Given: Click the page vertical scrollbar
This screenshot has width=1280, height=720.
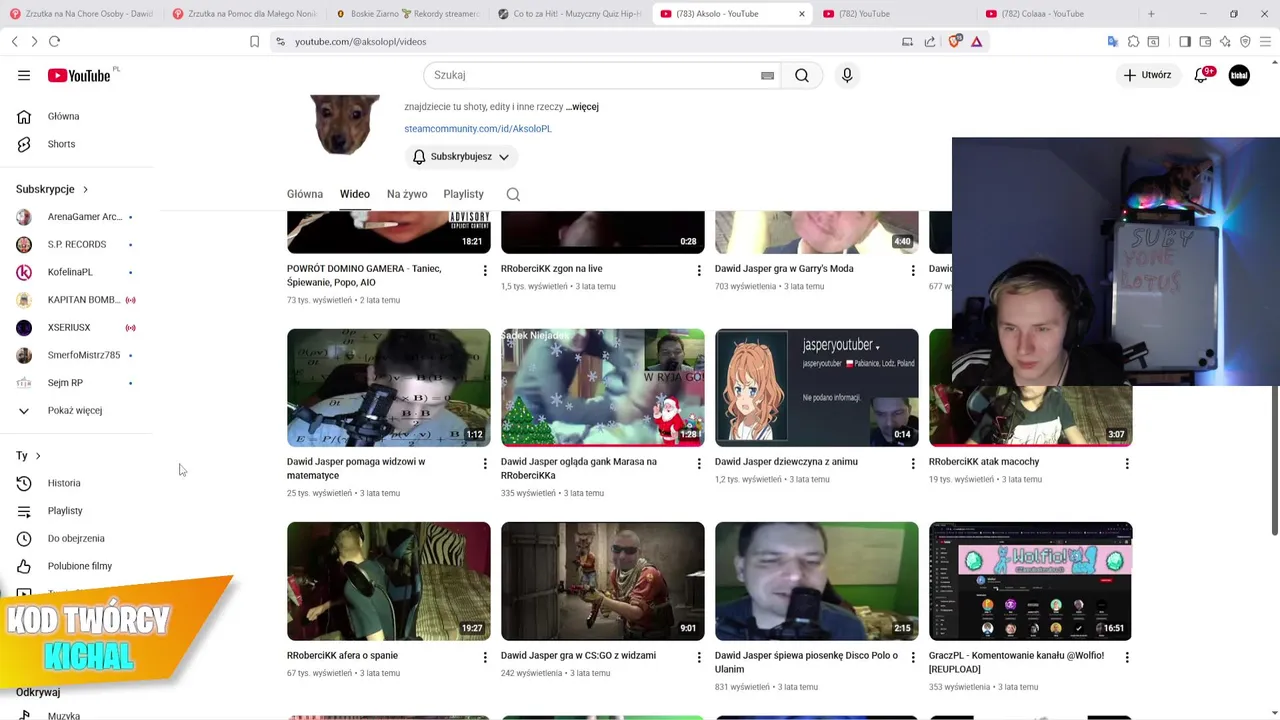Looking at the screenshot, I should point(1275,458).
